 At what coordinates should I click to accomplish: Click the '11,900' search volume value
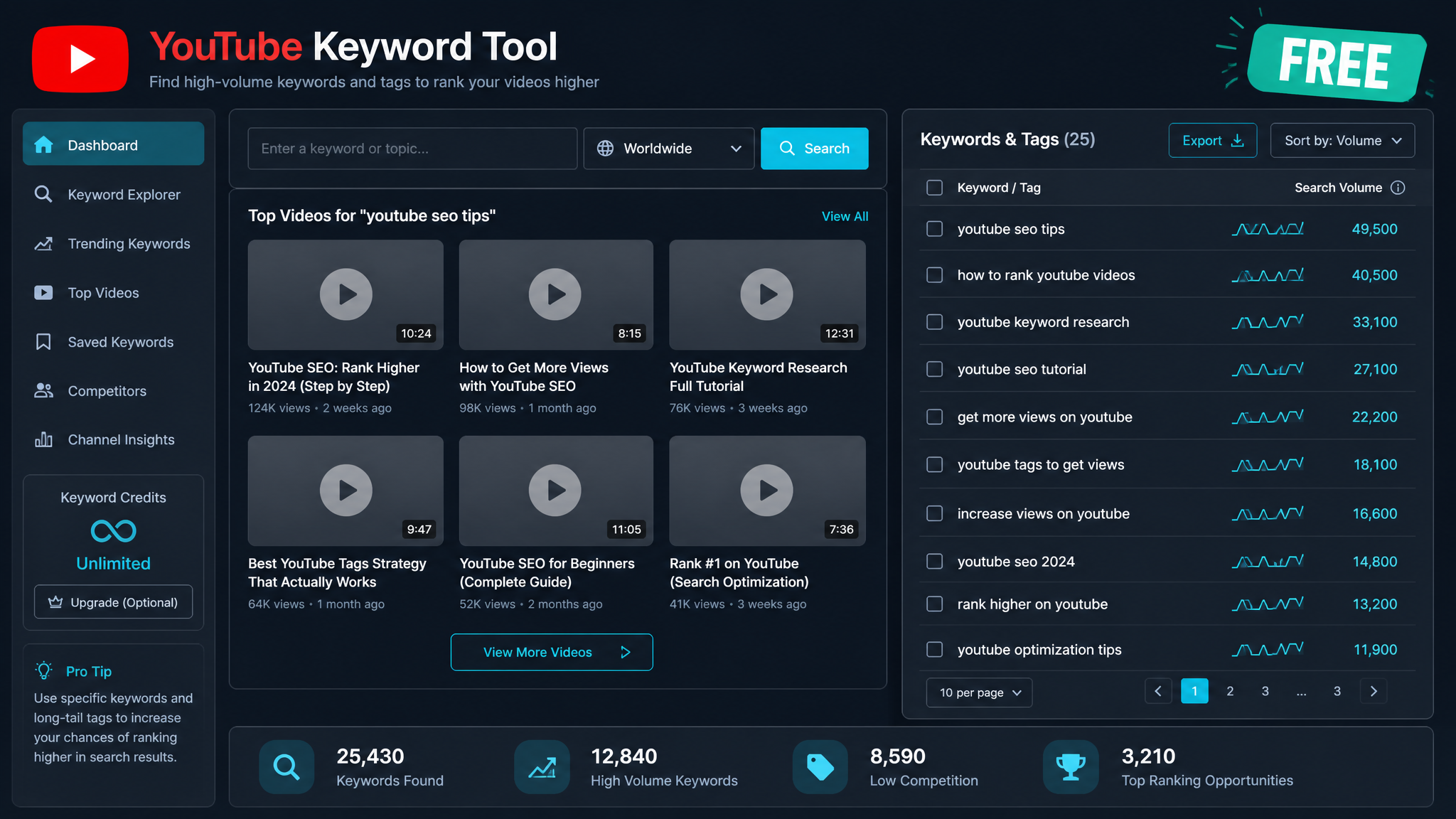(1375, 650)
